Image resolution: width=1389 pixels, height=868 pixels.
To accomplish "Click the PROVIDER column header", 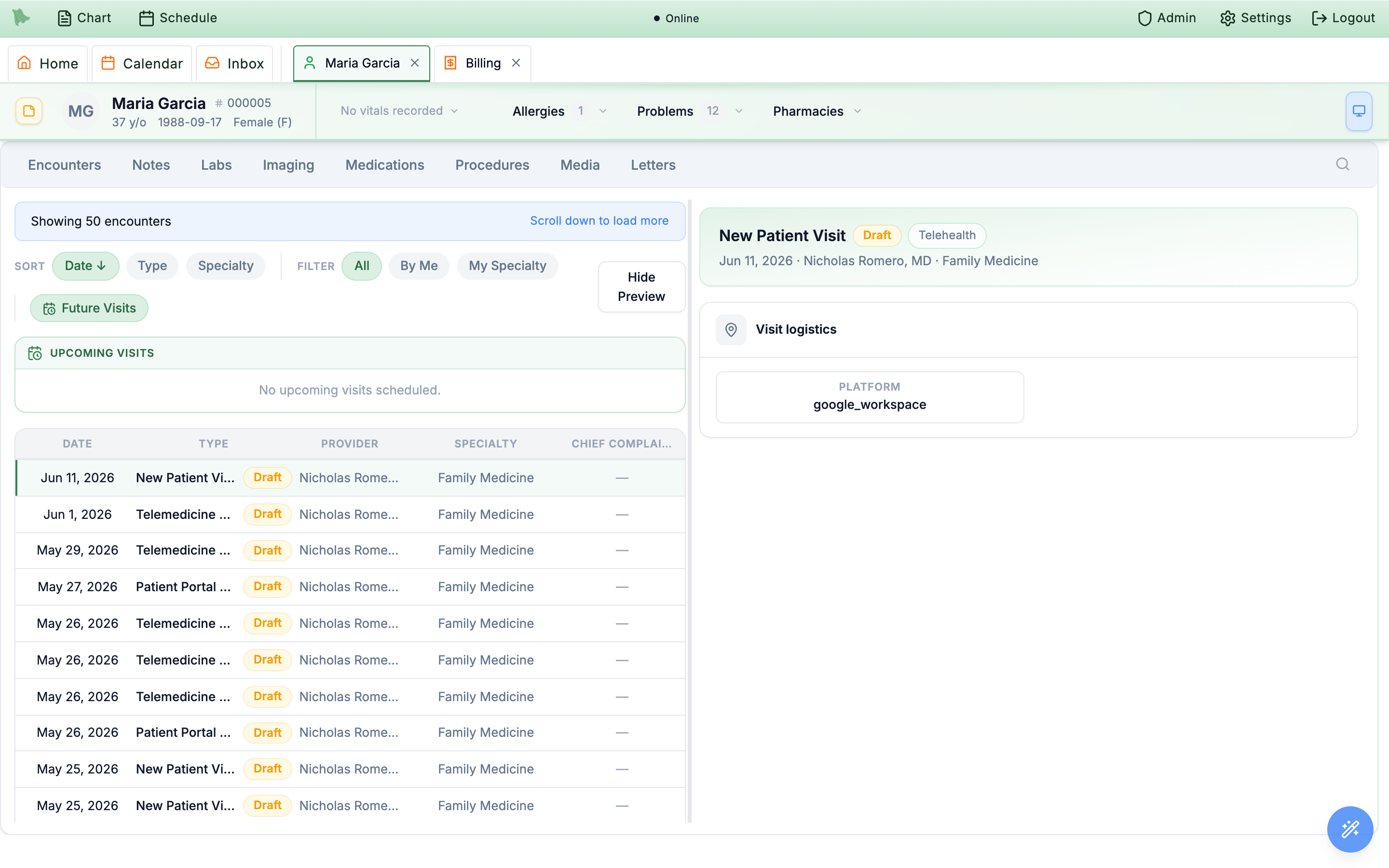I will pyautogui.click(x=350, y=444).
